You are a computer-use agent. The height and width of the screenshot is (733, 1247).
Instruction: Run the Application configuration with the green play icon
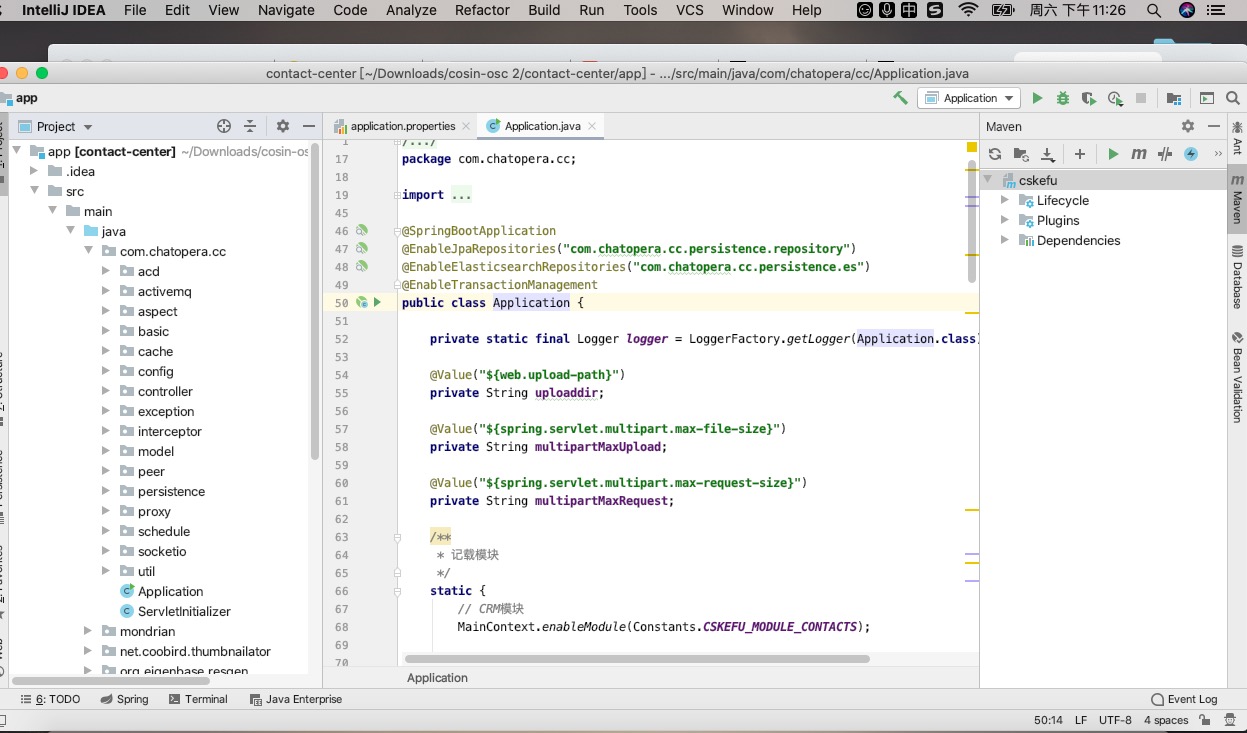point(1038,97)
